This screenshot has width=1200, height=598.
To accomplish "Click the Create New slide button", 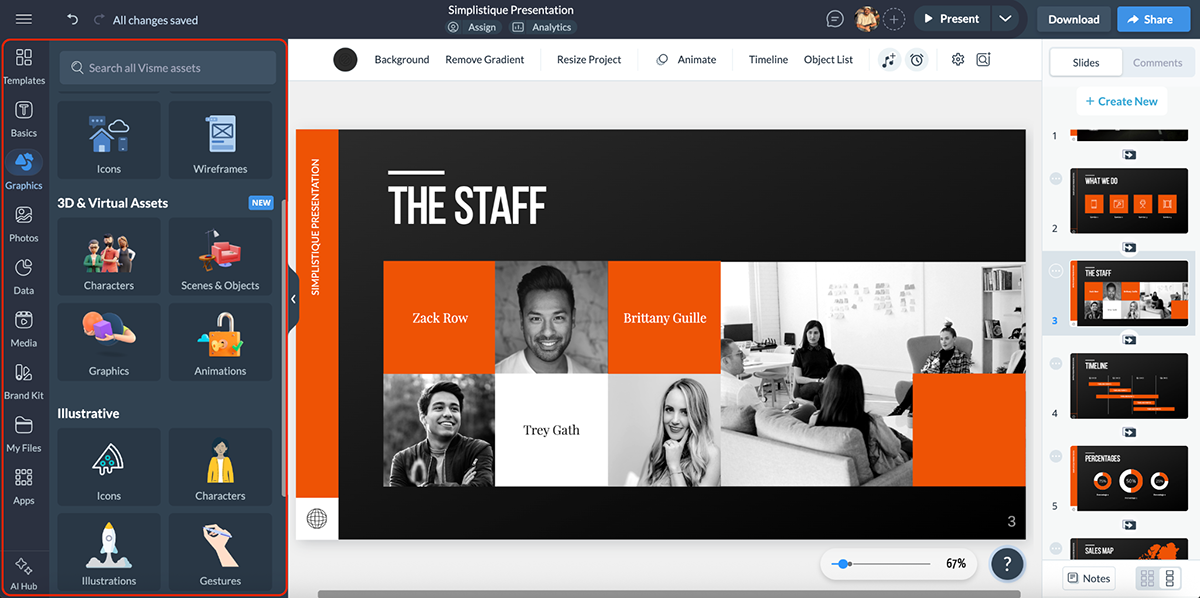I will 1121,101.
